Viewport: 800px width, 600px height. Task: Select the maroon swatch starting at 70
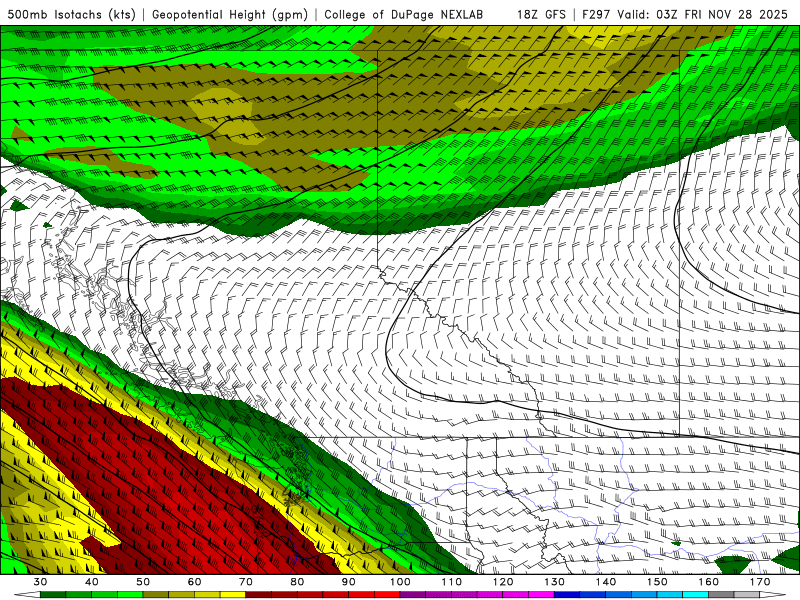tap(259, 596)
